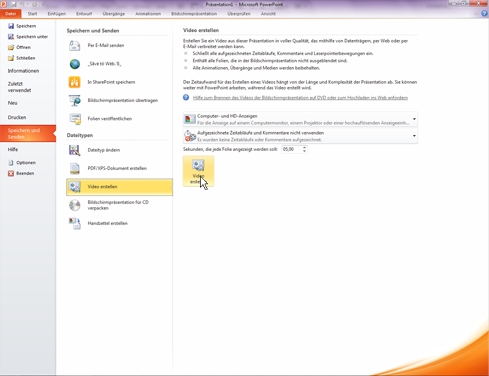Click the CD icon for Bildschirmpräsentation verpacken
Image resolution: width=489 pixels, height=376 pixels.
pos(75,205)
